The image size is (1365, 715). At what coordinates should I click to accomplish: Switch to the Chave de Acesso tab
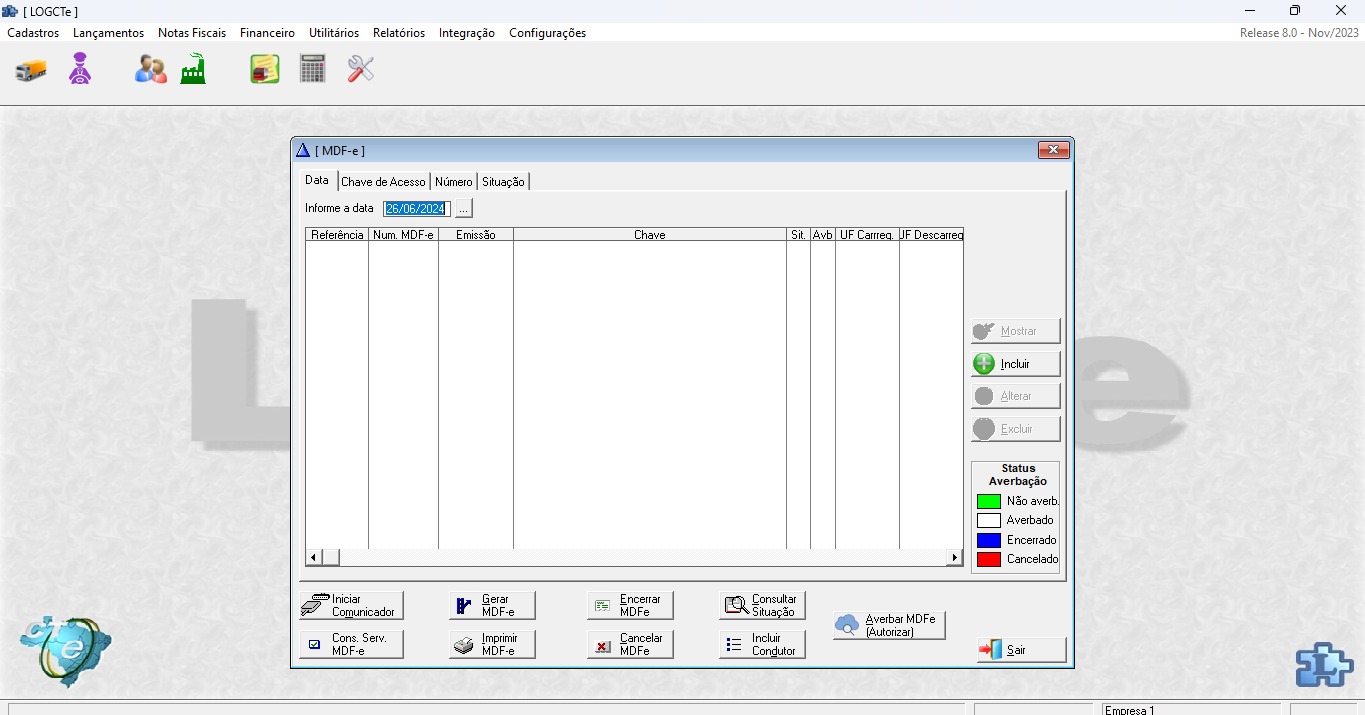(x=383, y=182)
